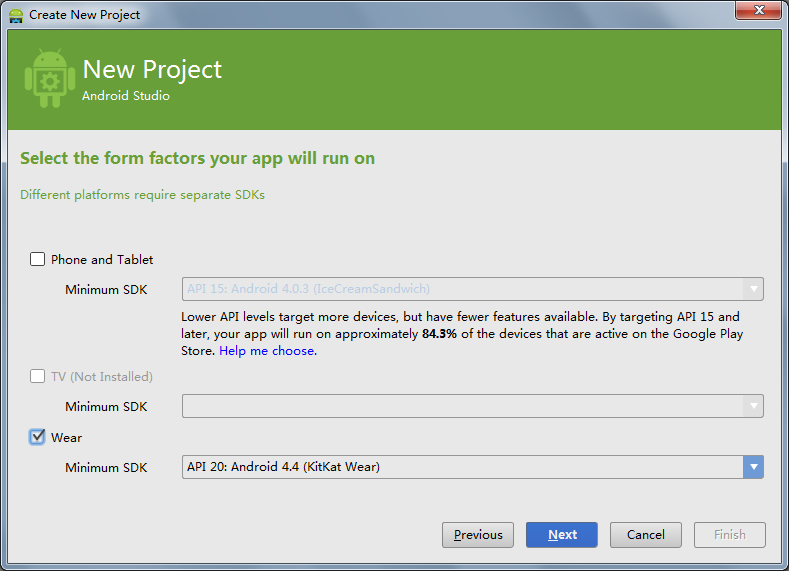
Task: Click the Next button
Action: [562, 535]
